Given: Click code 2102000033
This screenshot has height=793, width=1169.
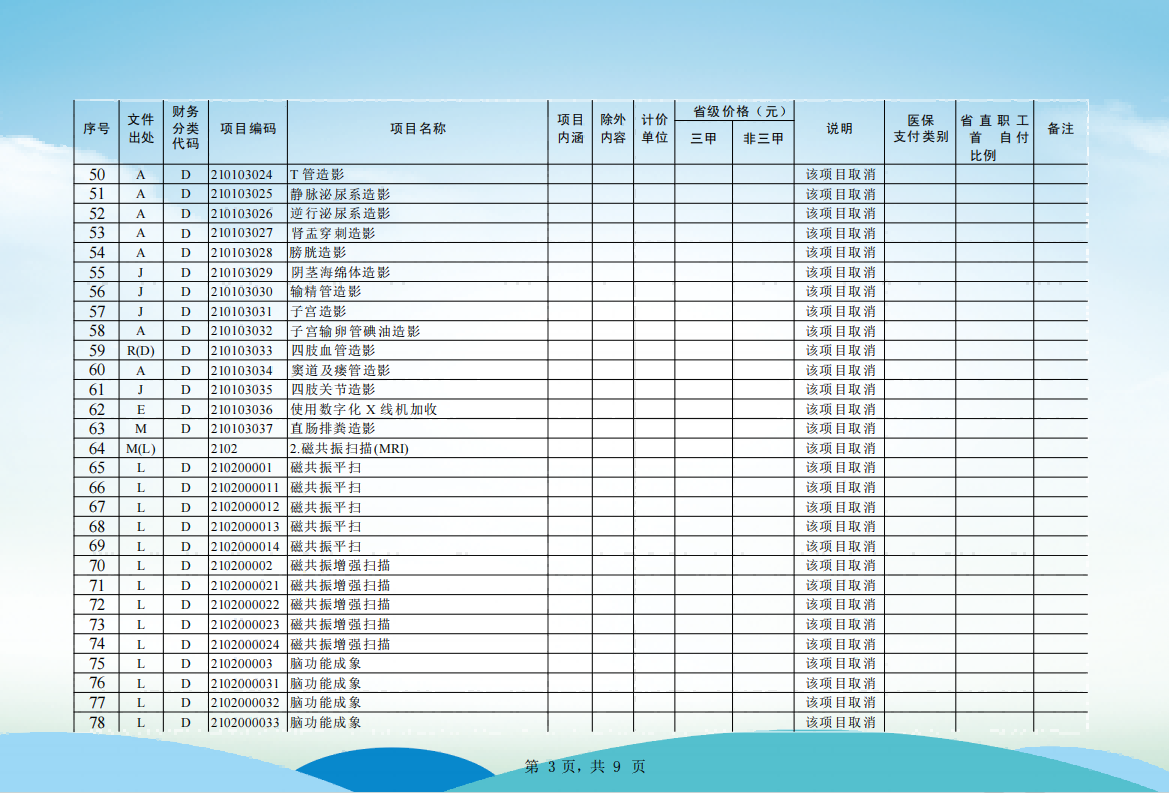Looking at the screenshot, I should pos(245,722).
